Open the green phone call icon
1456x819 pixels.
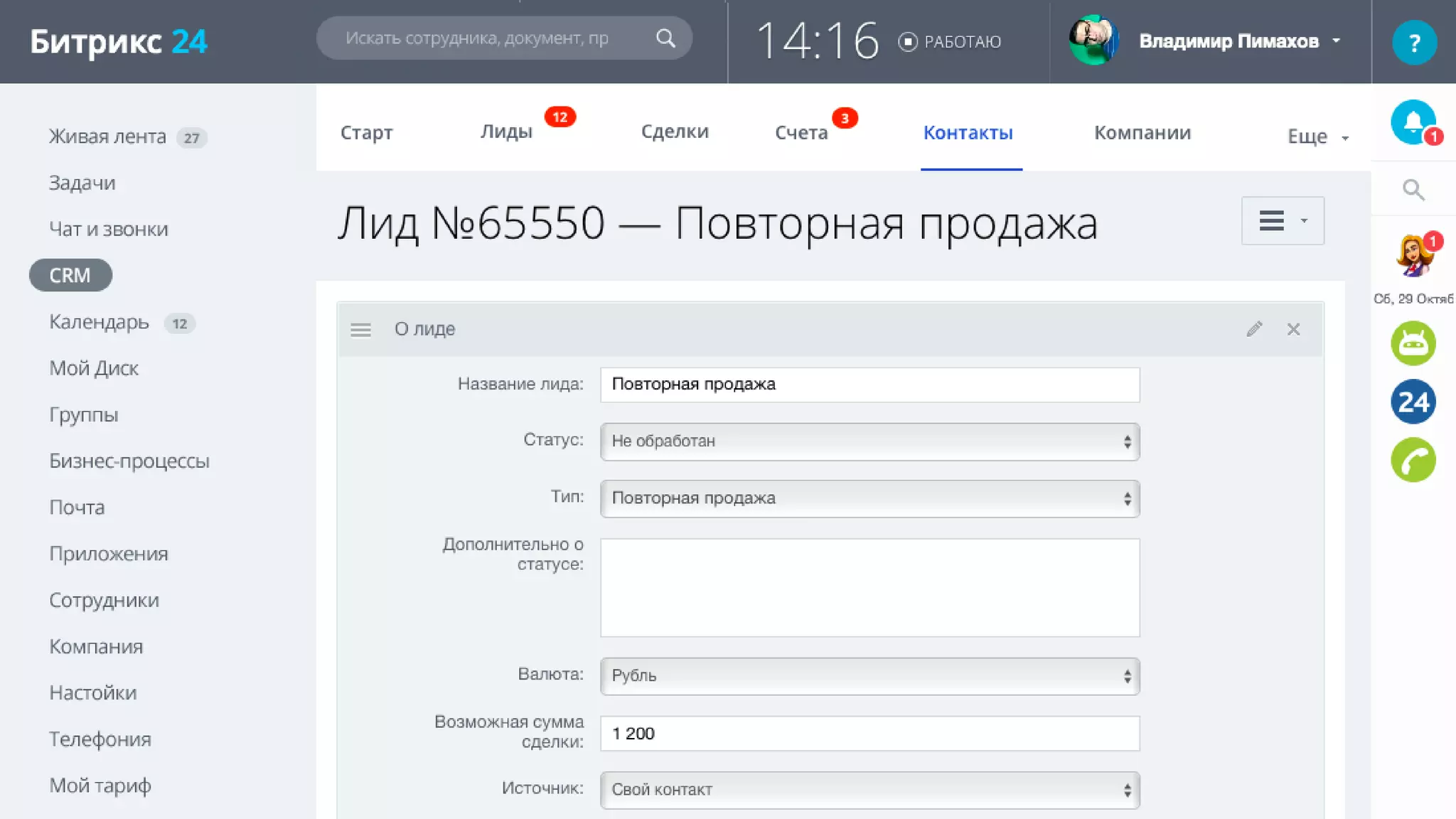(x=1413, y=461)
